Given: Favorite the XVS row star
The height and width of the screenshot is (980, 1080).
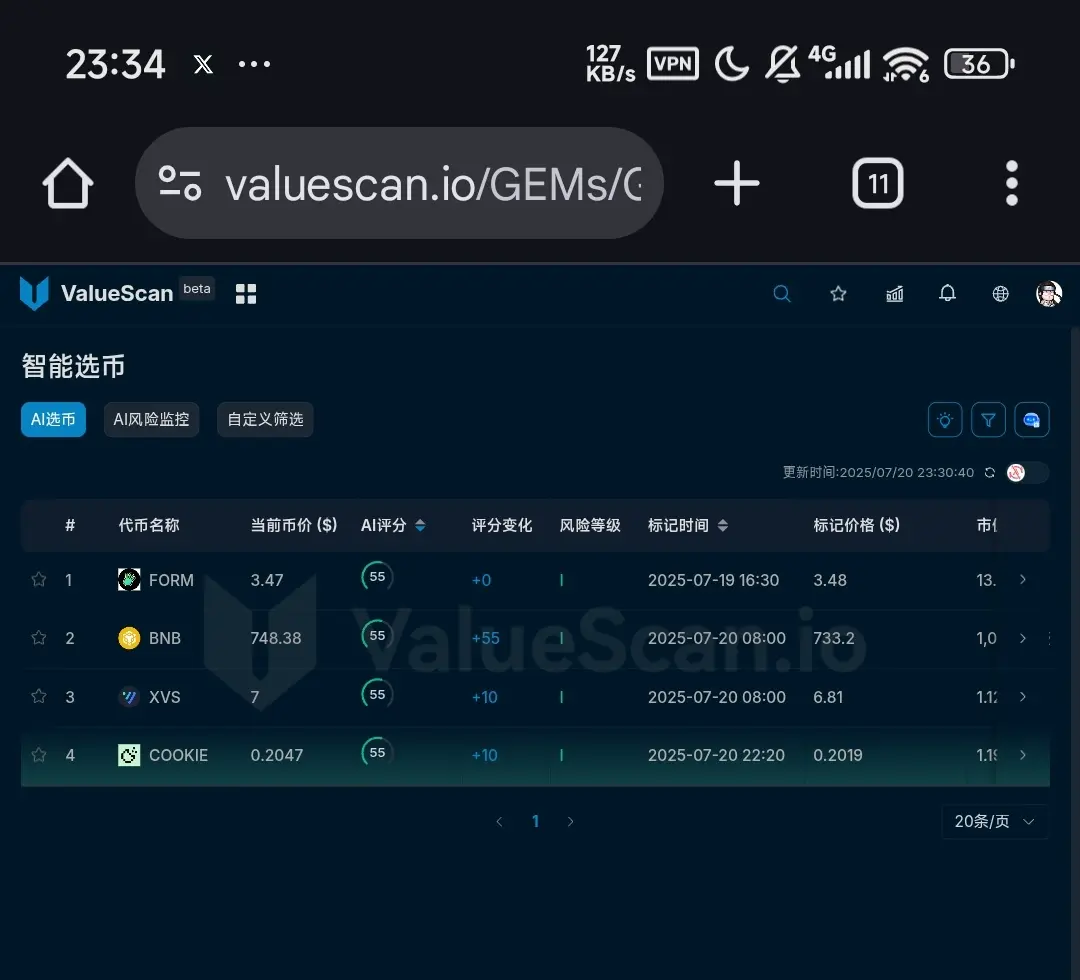Looking at the screenshot, I should pyautogui.click(x=39, y=696).
